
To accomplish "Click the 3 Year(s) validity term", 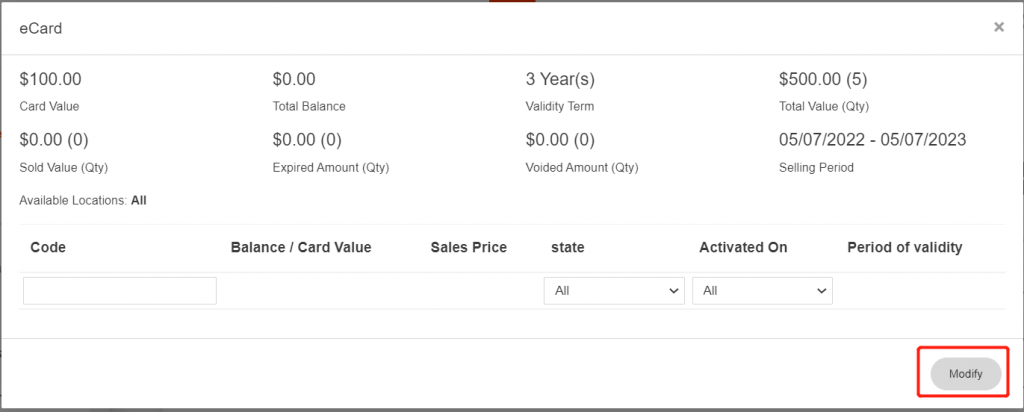I will coord(567,79).
